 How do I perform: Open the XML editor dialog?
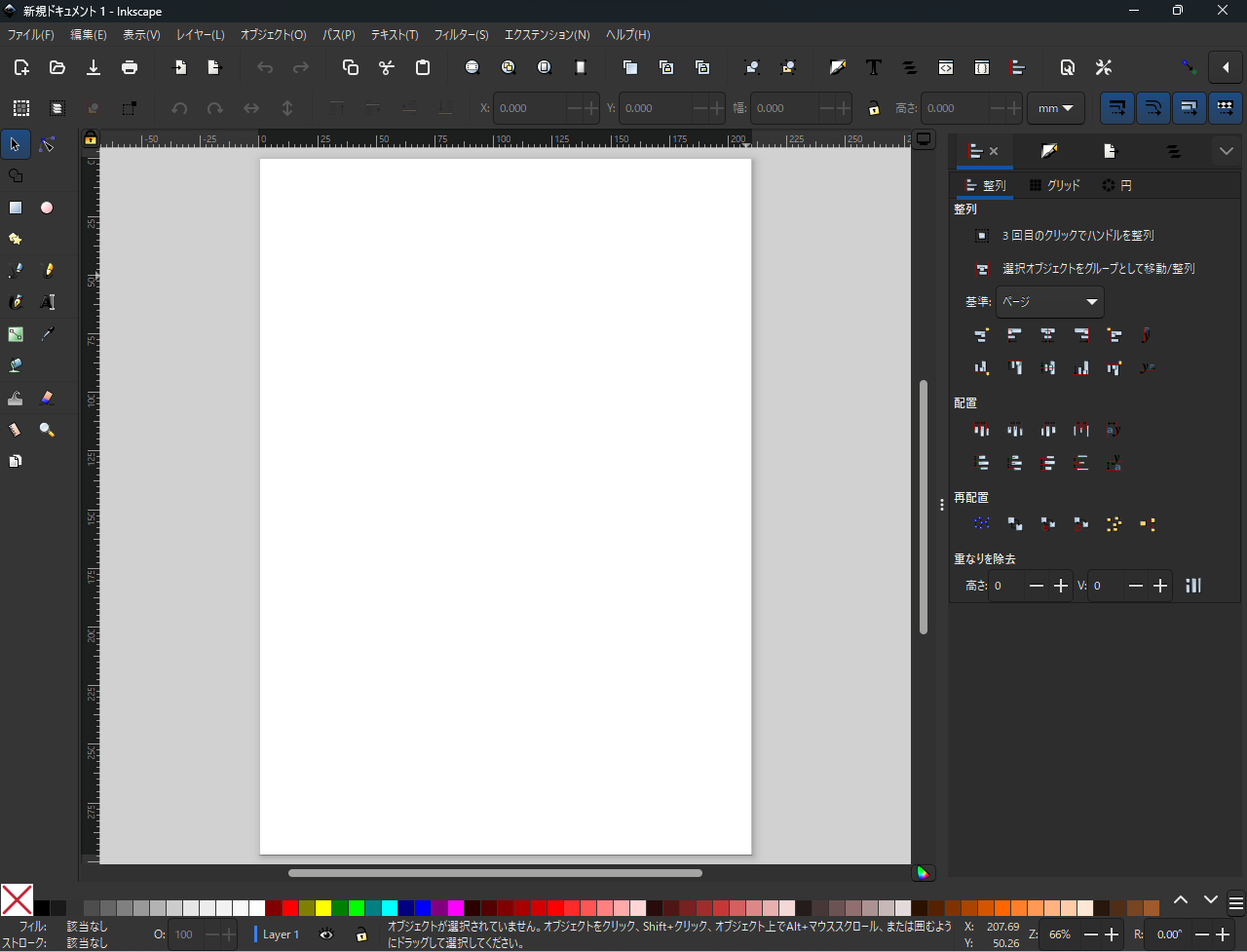click(x=946, y=67)
